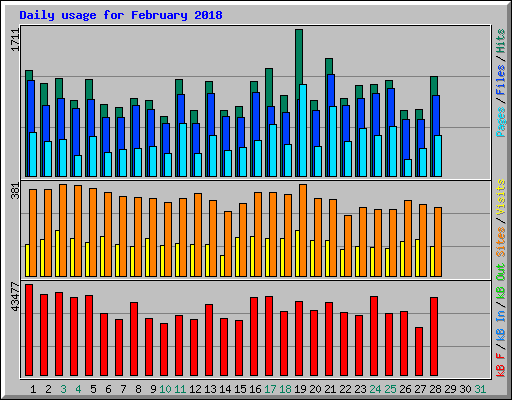Click day 2 on the x-axis

(48, 389)
